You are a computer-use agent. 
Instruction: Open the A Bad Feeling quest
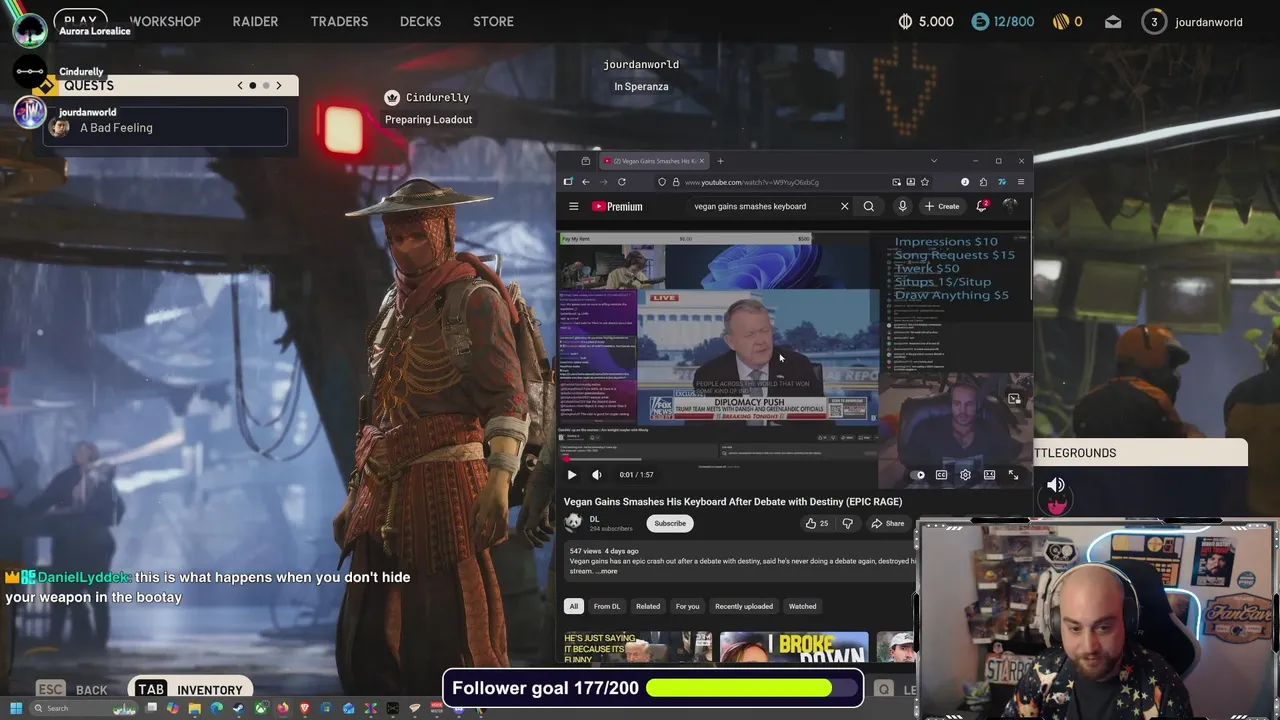pyautogui.click(x=166, y=127)
